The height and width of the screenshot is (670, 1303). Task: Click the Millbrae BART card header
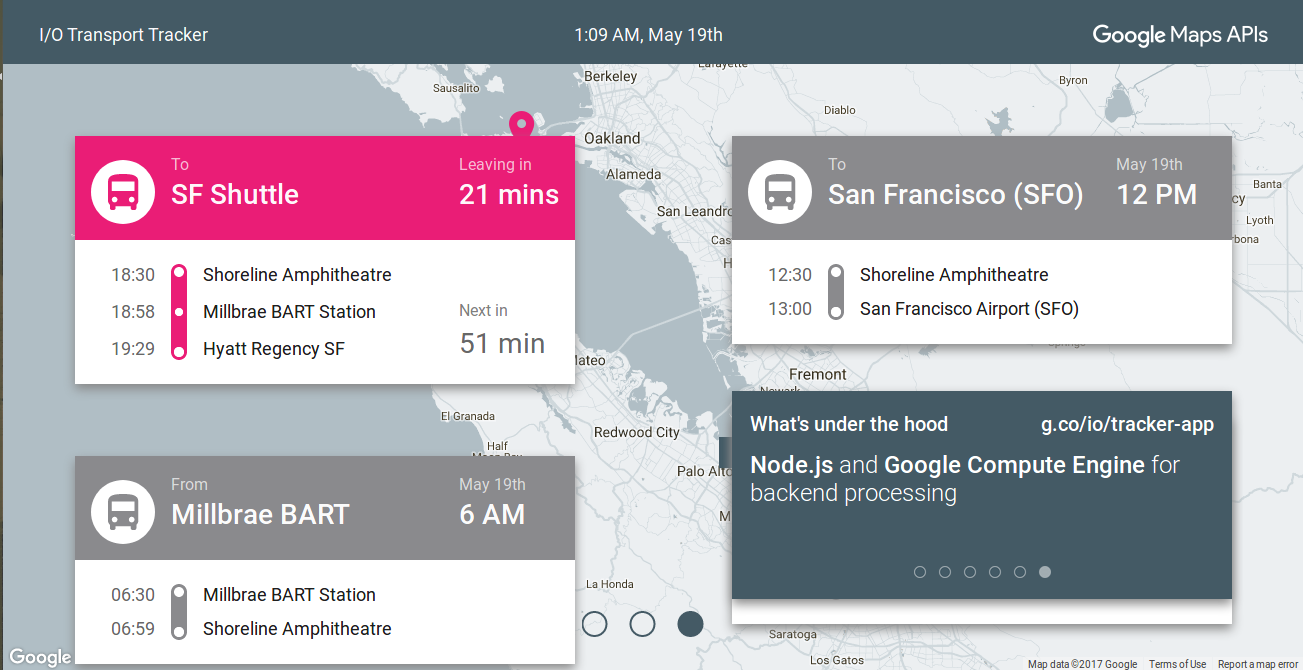(325, 508)
